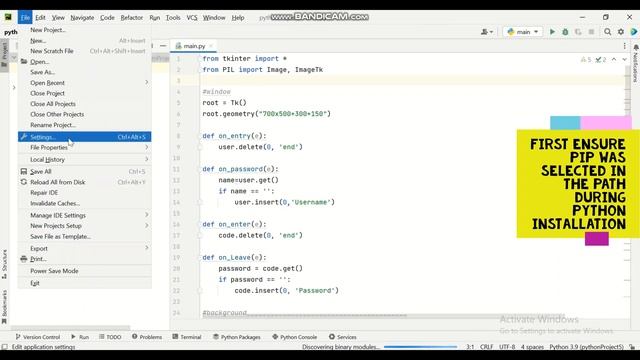Click the CRLF line separator widget

pos(487,347)
